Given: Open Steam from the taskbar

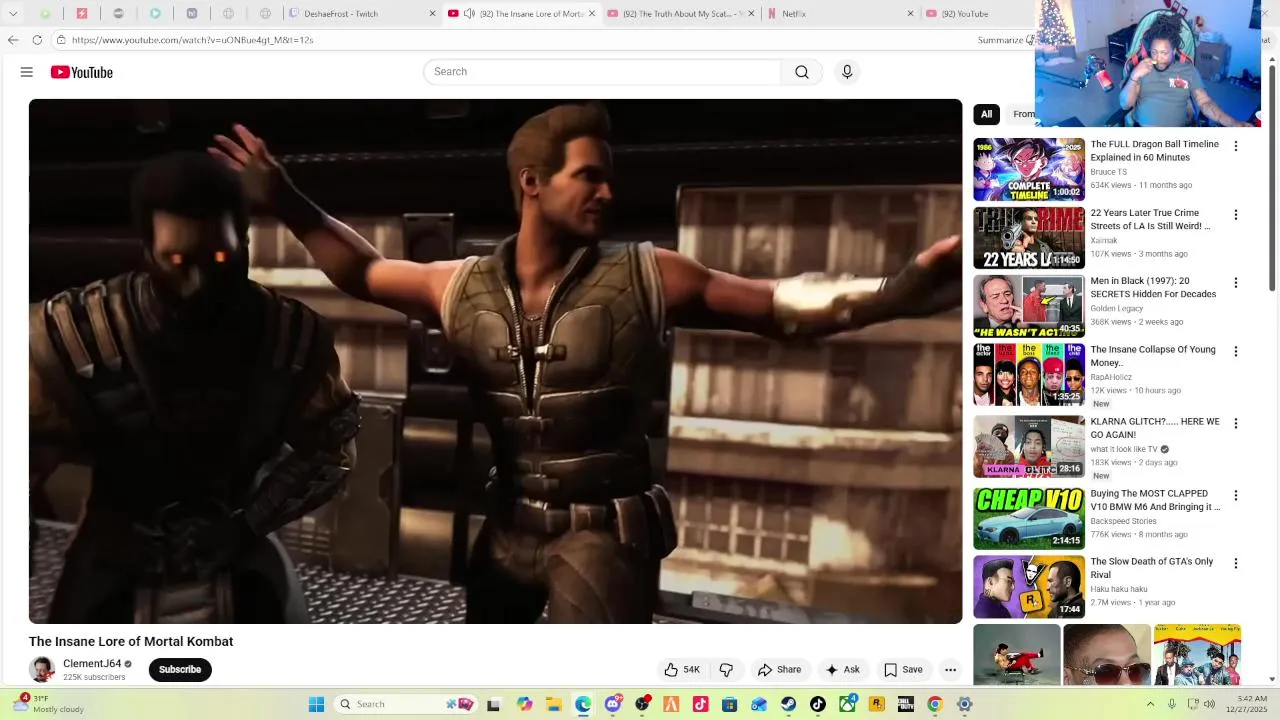Looking at the screenshot, I should point(788,704).
